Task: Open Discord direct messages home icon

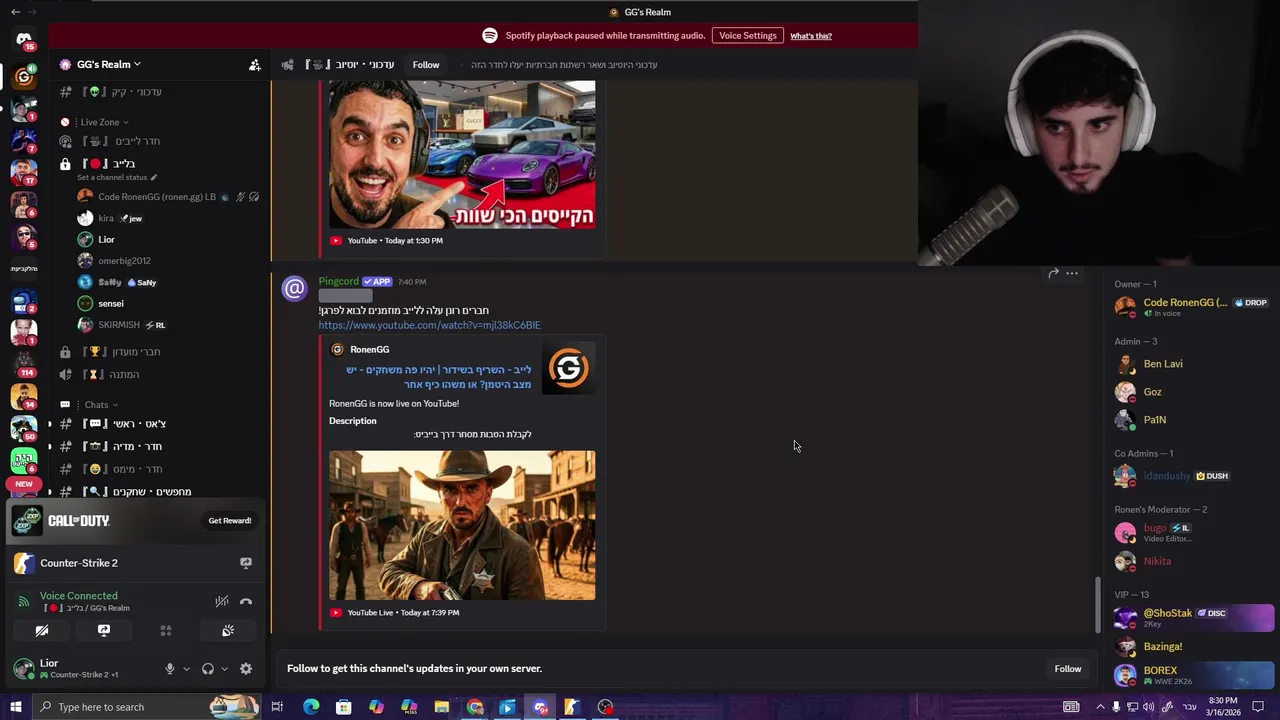Action: click(x=24, y=40)
